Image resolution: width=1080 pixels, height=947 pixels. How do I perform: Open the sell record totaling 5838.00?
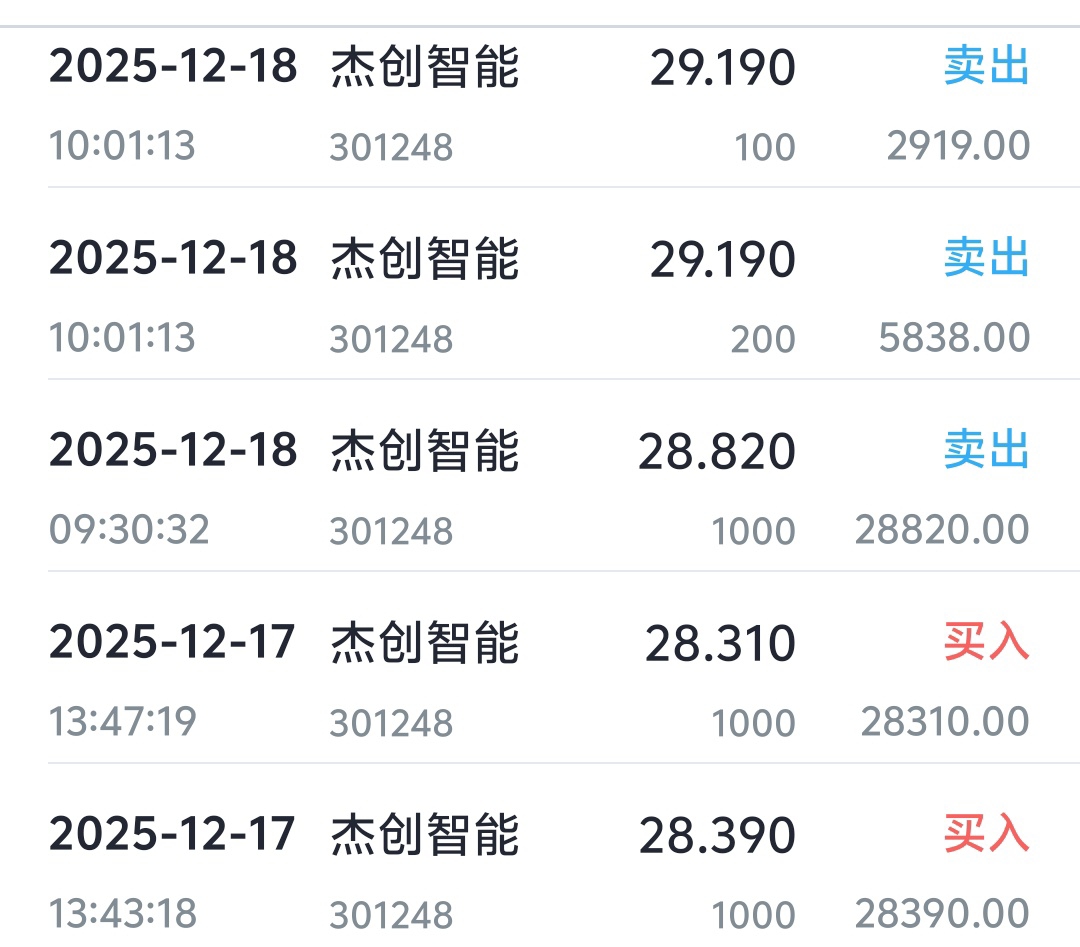pos(540,297)
